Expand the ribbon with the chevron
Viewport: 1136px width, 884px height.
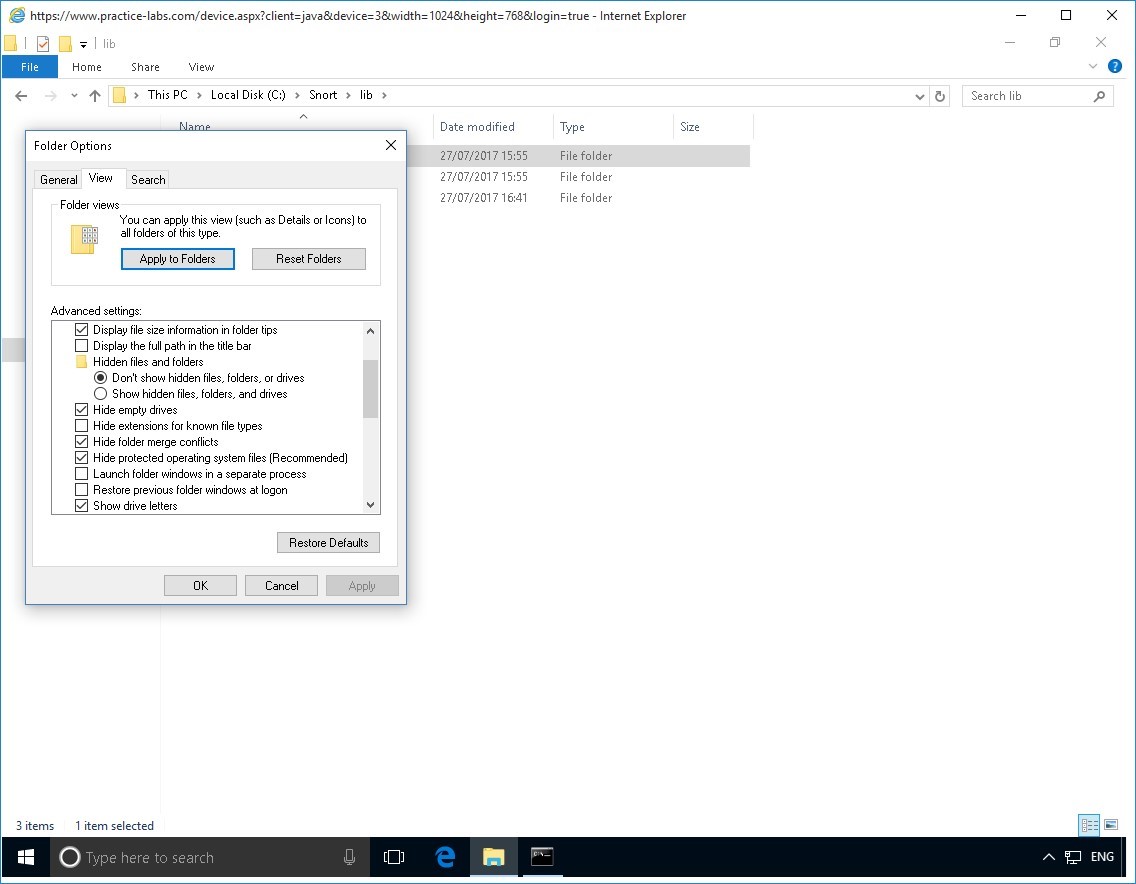coord(1093,67)
